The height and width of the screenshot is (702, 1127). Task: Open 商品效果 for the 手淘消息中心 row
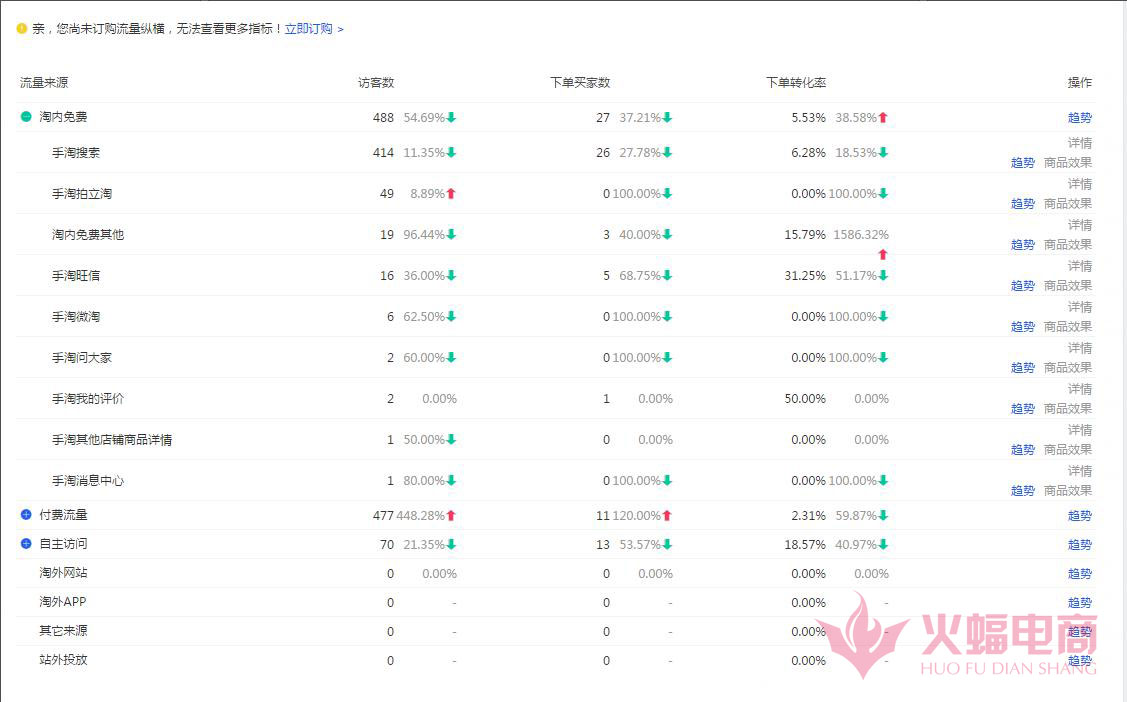point(1068,490)
